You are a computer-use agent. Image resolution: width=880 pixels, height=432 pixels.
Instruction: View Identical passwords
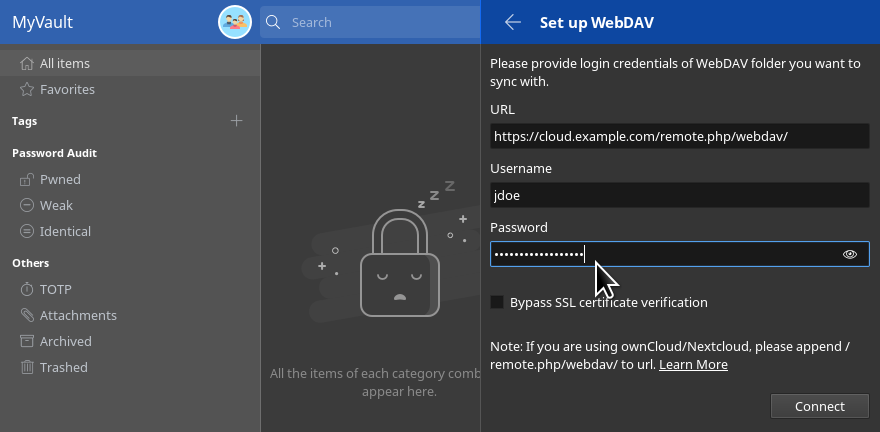(x=64, y=231)
